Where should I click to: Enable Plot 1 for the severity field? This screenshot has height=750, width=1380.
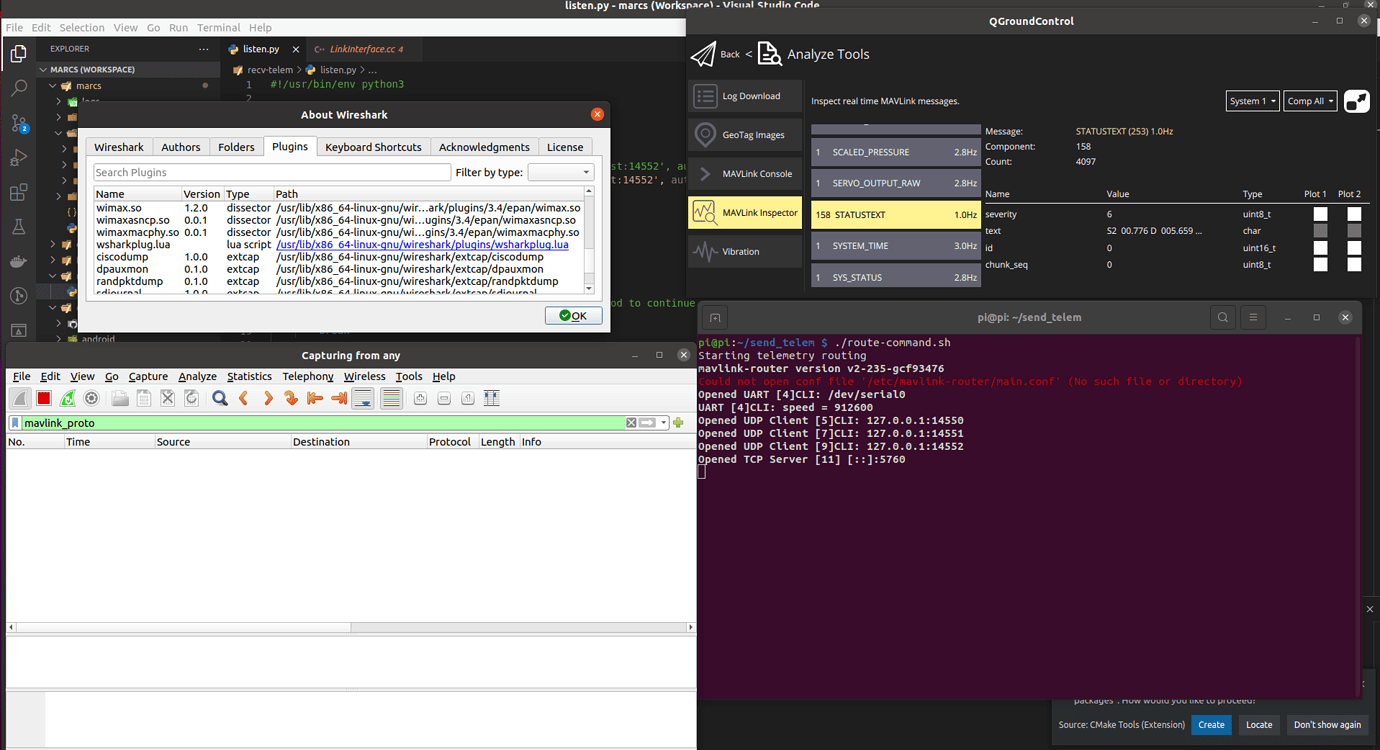[1321, 213]
